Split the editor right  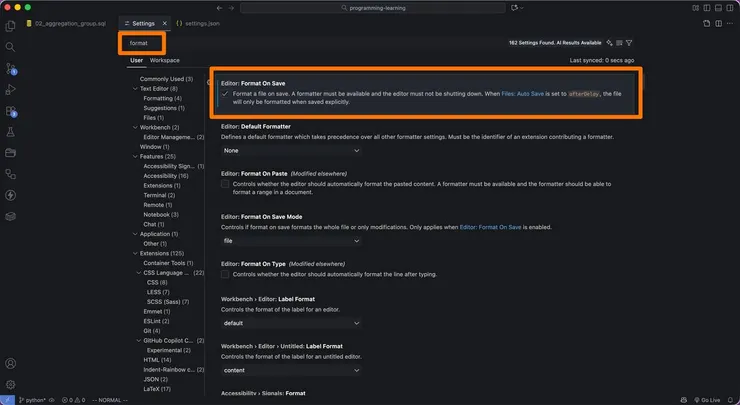tap(718, 24)
